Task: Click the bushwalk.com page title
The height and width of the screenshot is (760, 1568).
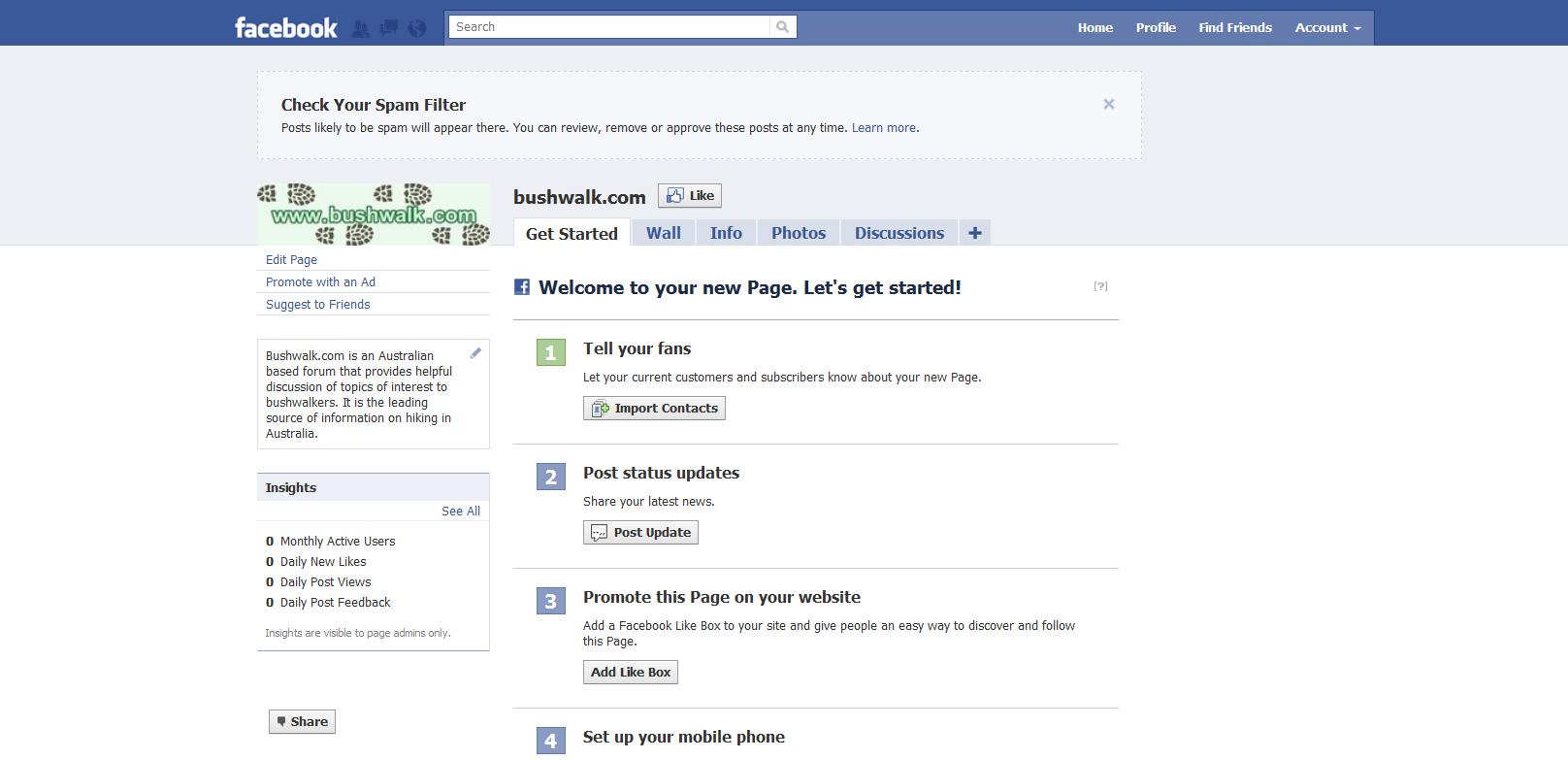Action: 579,197
